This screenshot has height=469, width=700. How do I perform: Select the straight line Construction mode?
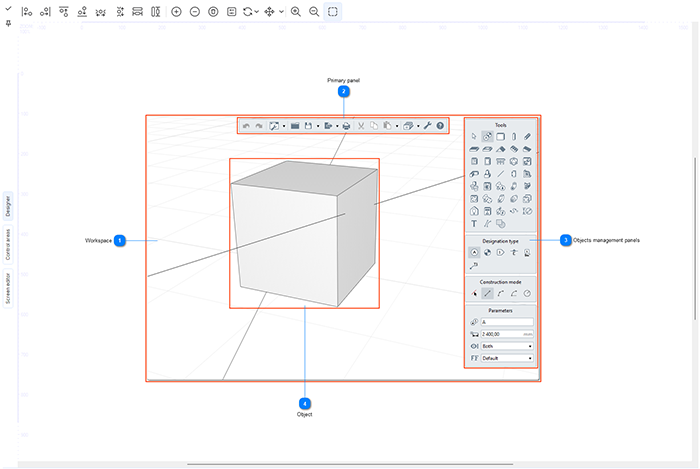click(488, 293)
